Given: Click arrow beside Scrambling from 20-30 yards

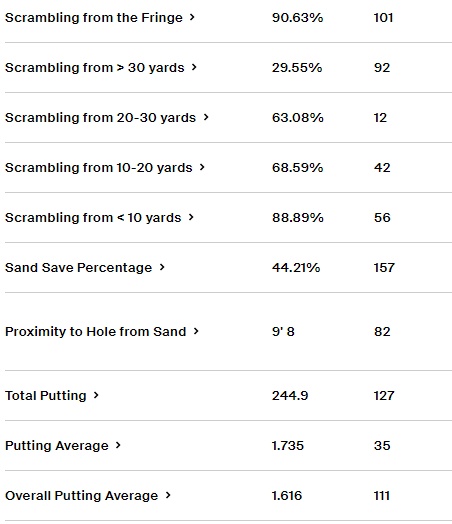Looking at the screenshot, I should point(206,117).
